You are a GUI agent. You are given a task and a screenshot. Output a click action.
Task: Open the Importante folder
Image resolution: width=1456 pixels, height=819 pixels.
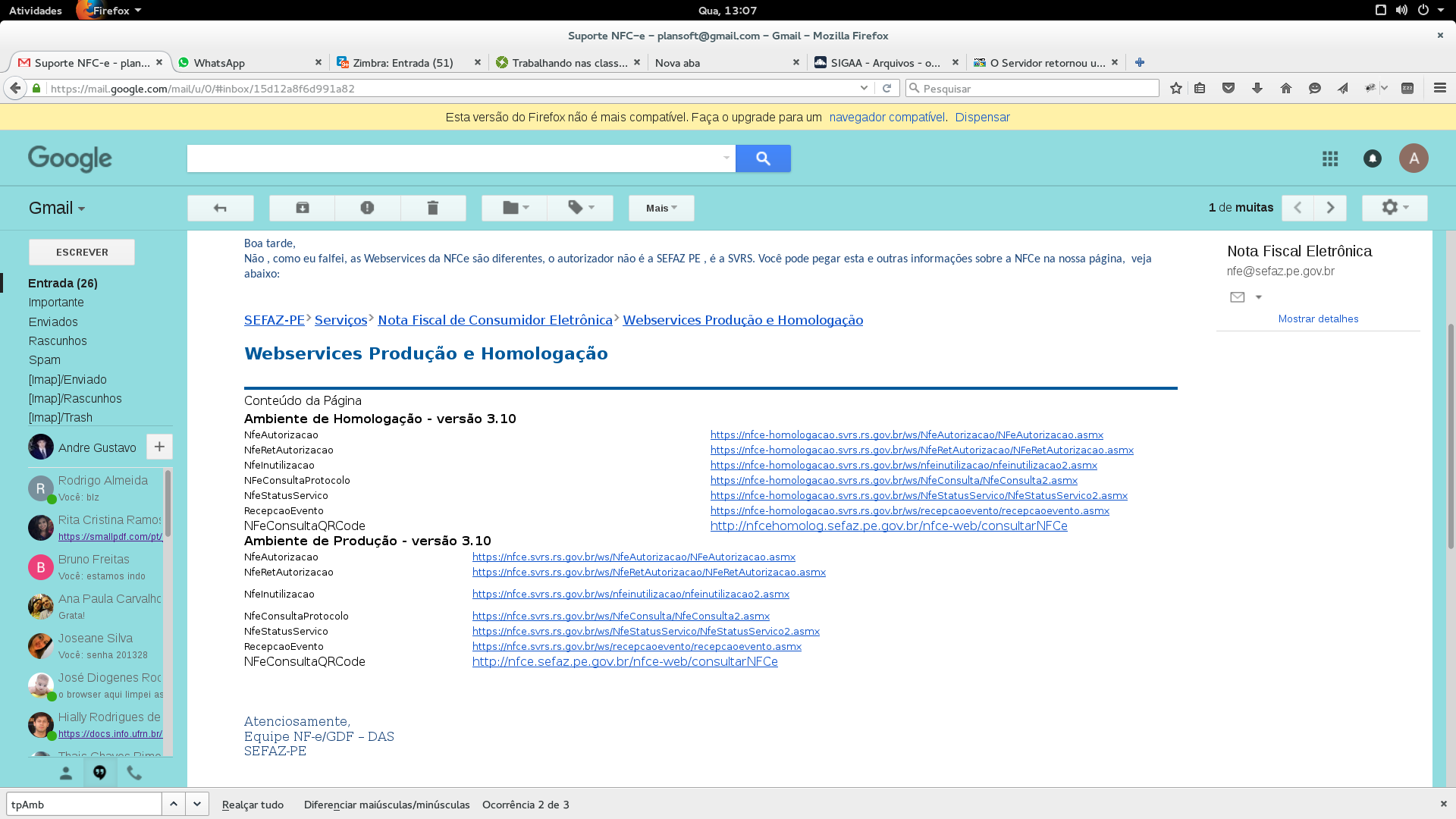coord(56,302)
